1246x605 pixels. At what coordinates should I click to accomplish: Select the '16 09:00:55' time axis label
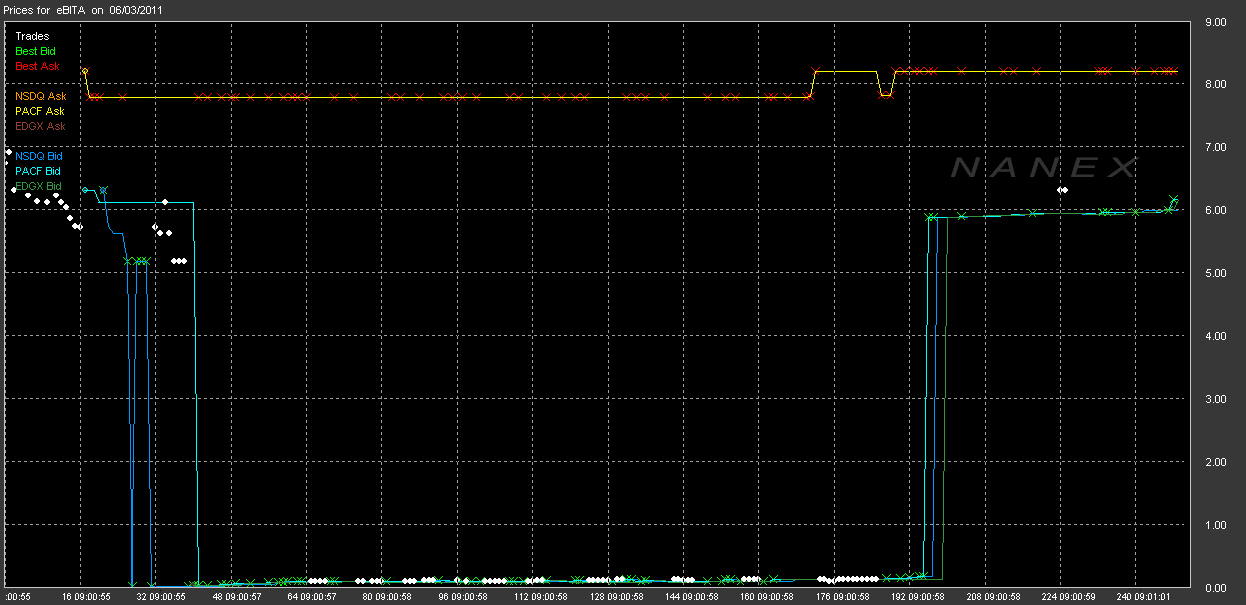(89, 596)
